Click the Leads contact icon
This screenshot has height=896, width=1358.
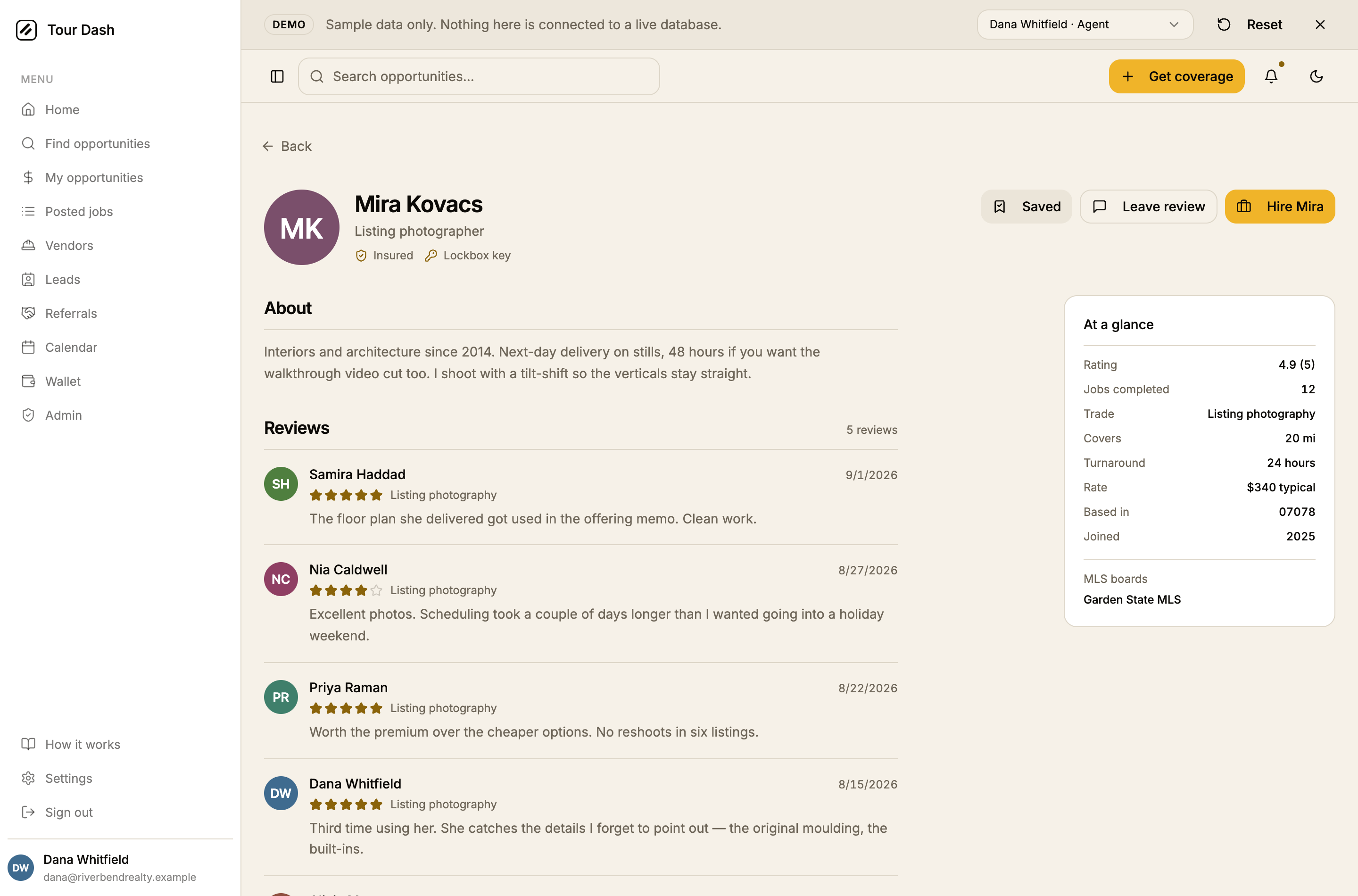click(28, 280)
